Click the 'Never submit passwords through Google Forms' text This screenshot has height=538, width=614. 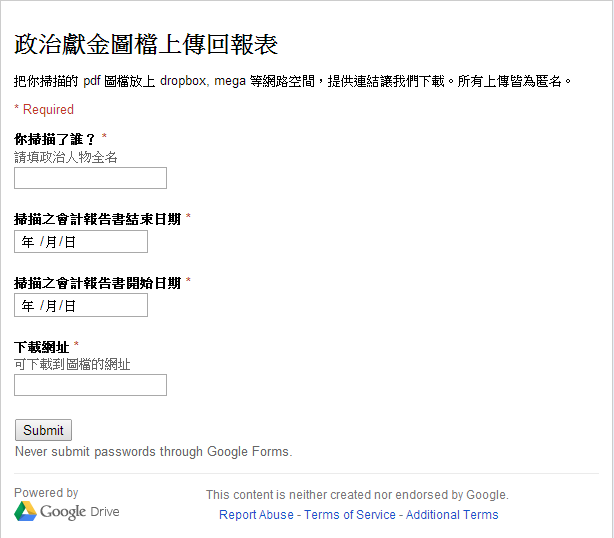(x=154, y=451)
